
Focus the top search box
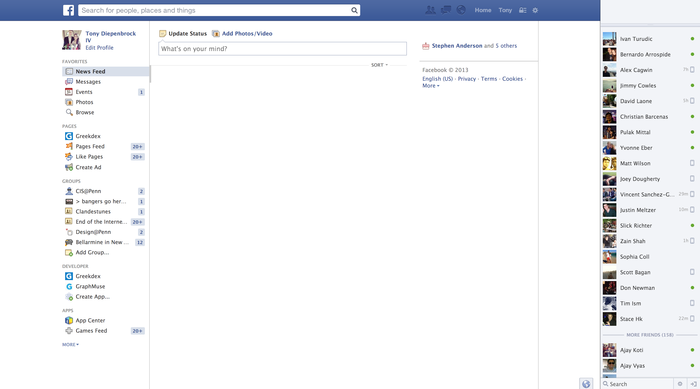(x=214, y=10)
